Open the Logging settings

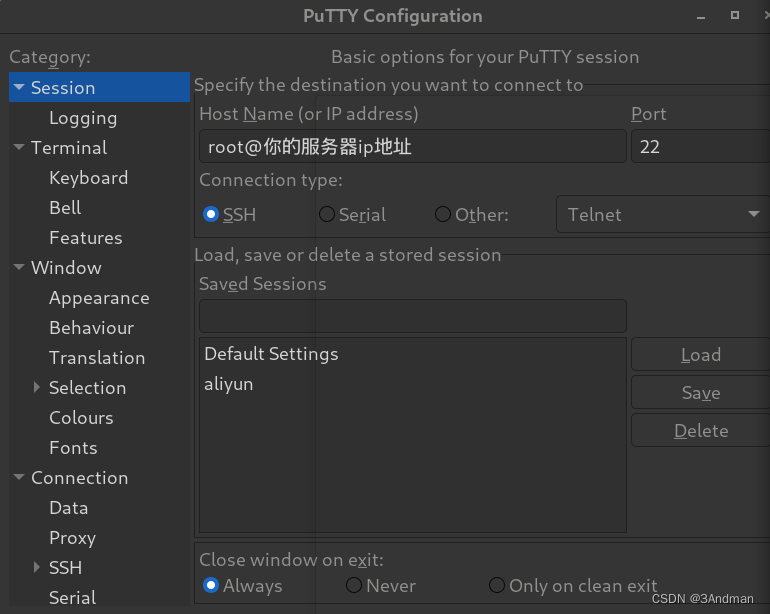tap(83, 118)
